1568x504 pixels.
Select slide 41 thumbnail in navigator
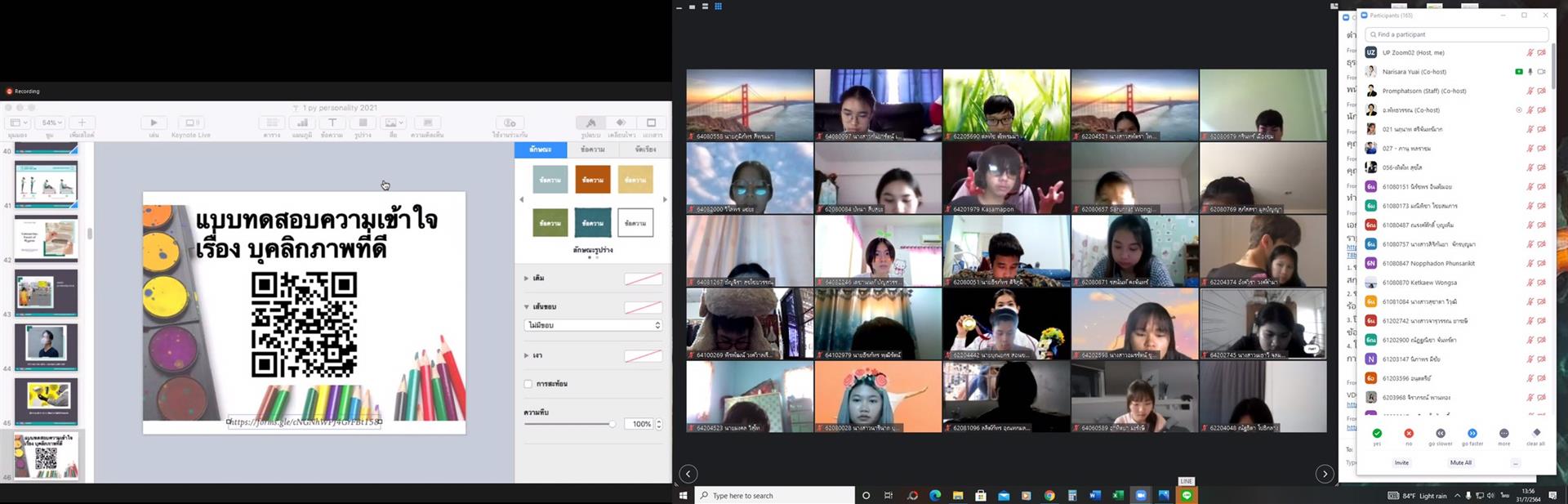[47, 184]
